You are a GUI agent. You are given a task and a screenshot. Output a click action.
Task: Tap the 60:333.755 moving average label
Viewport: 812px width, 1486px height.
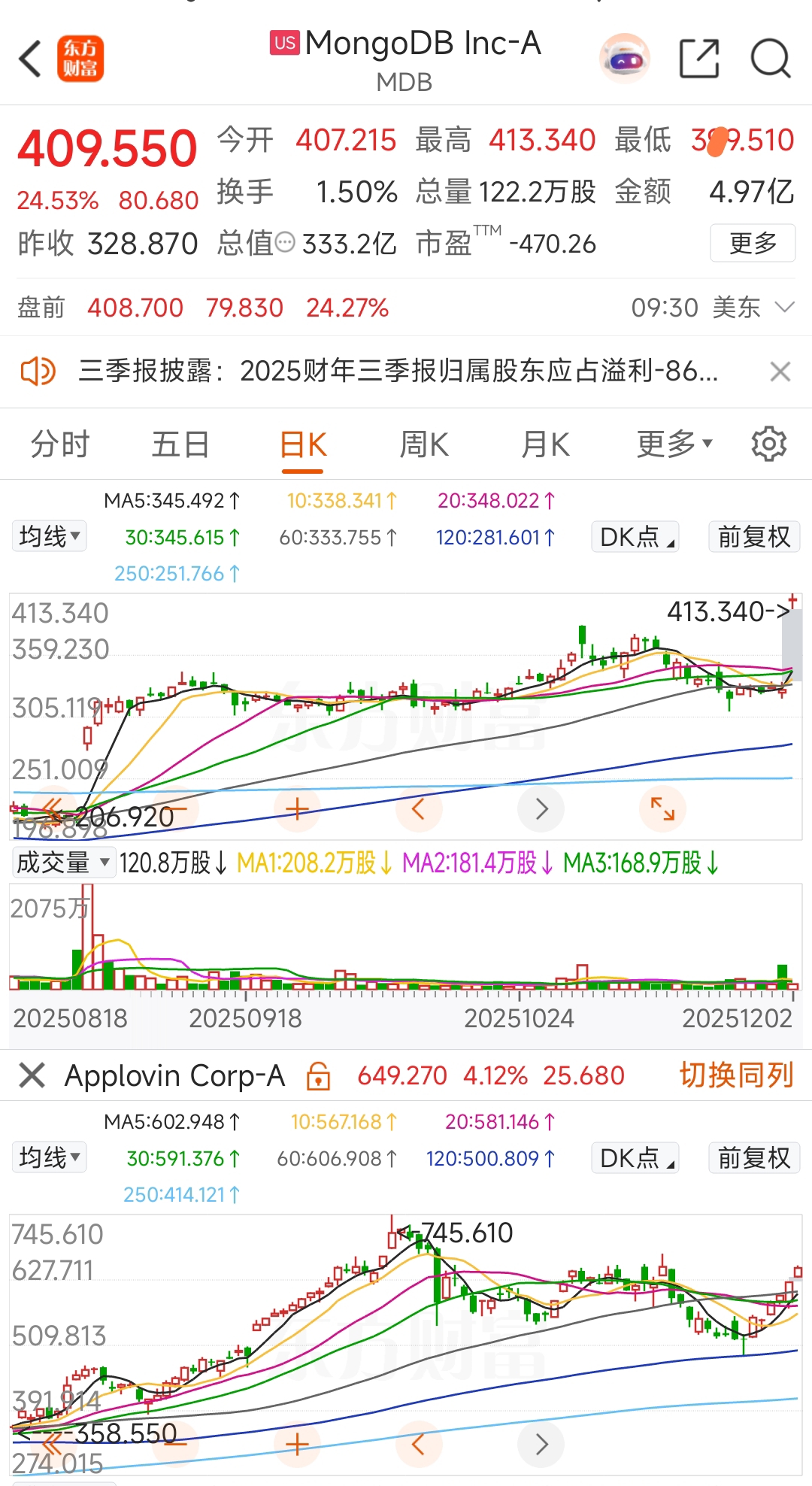coord(338,538)
